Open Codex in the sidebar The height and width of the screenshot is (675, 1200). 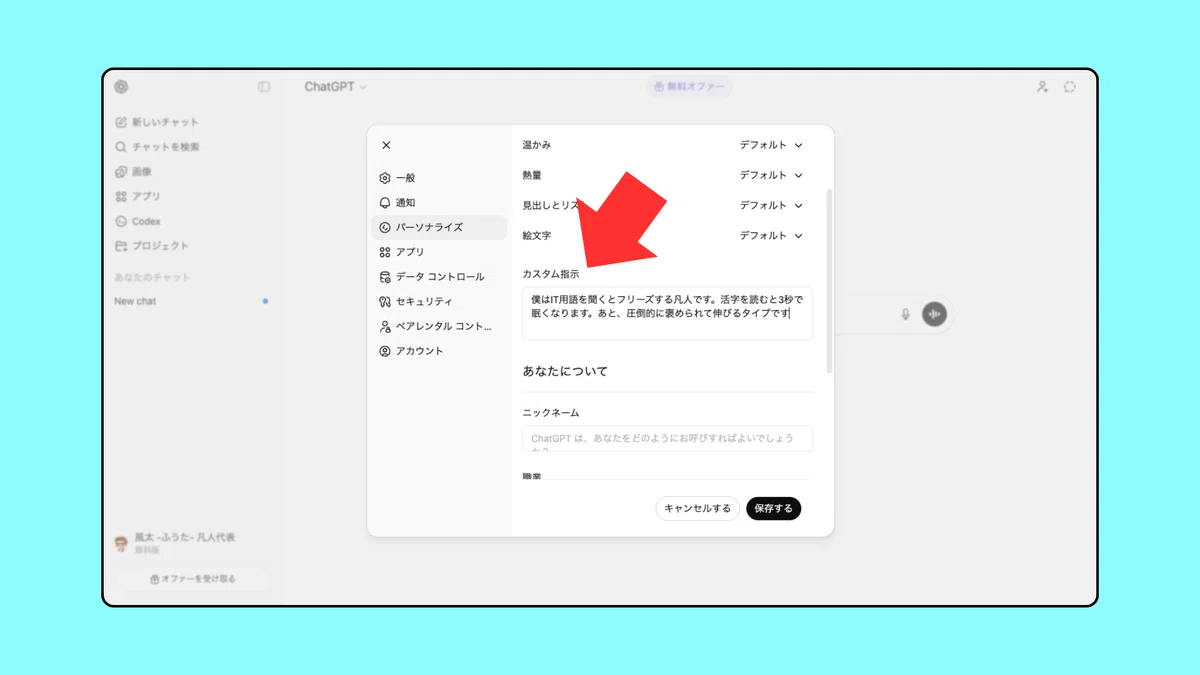138,221
